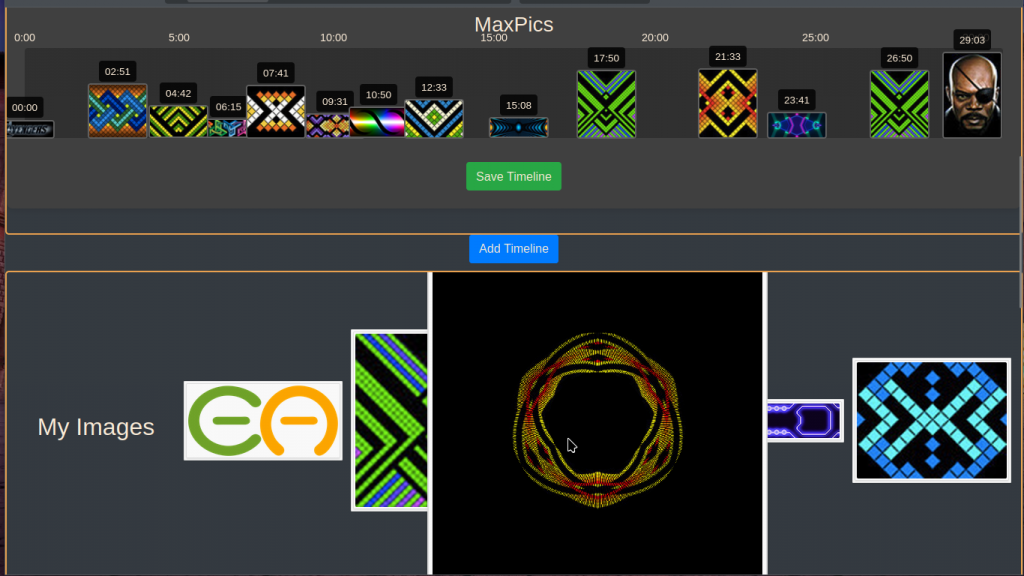
Task: Select the 29:03 eyepatch man portrait thumbnail
Action: click(x=972, y=95)
